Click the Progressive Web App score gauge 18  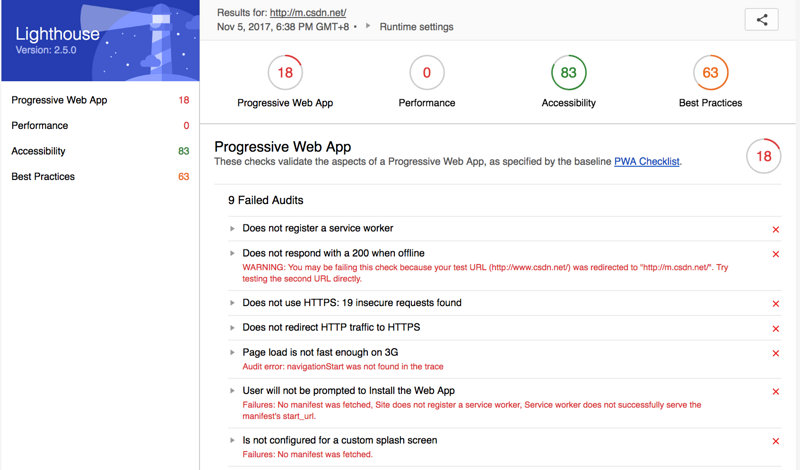tap(285, 72)
